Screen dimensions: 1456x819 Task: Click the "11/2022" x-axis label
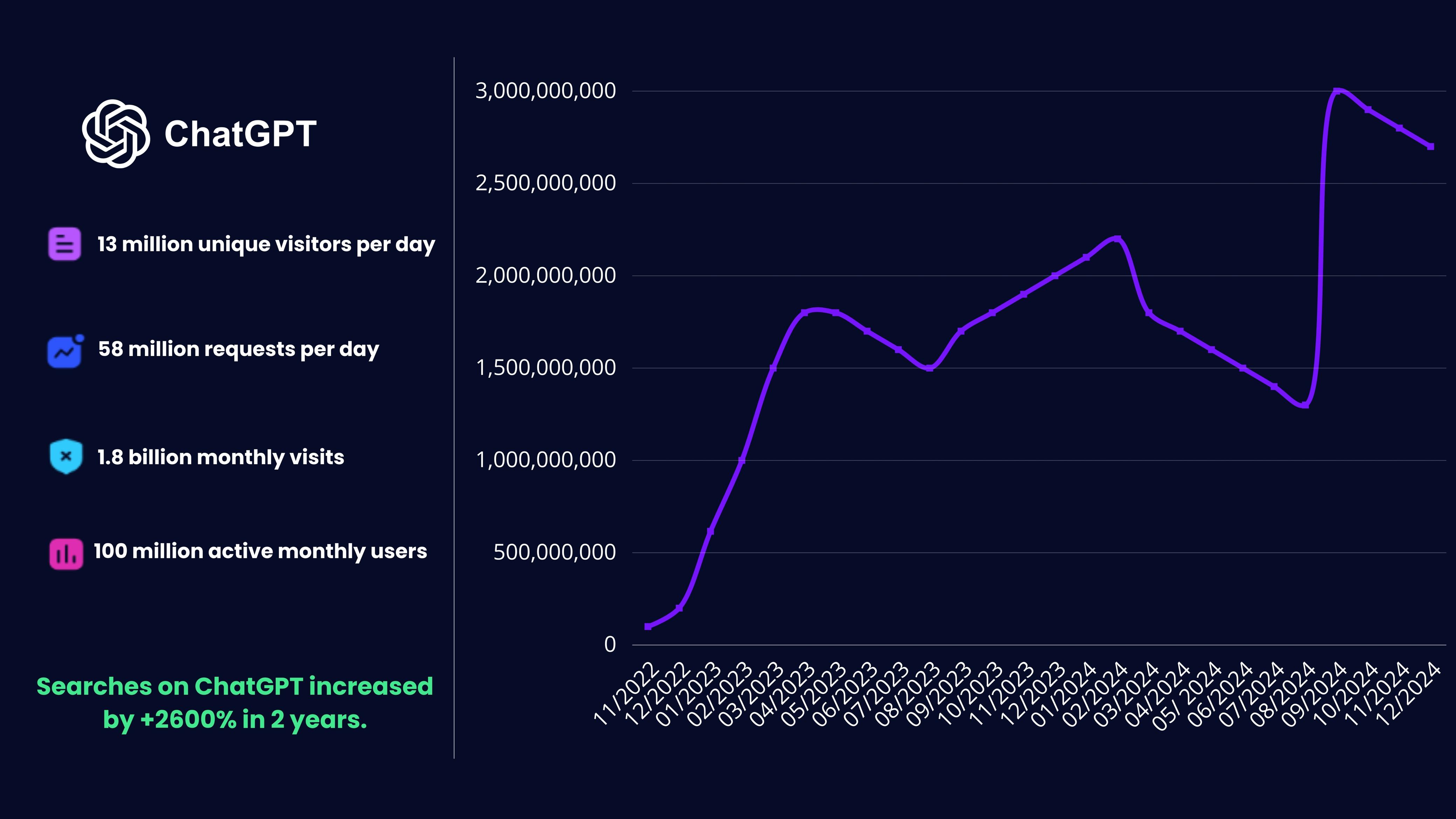626,694
